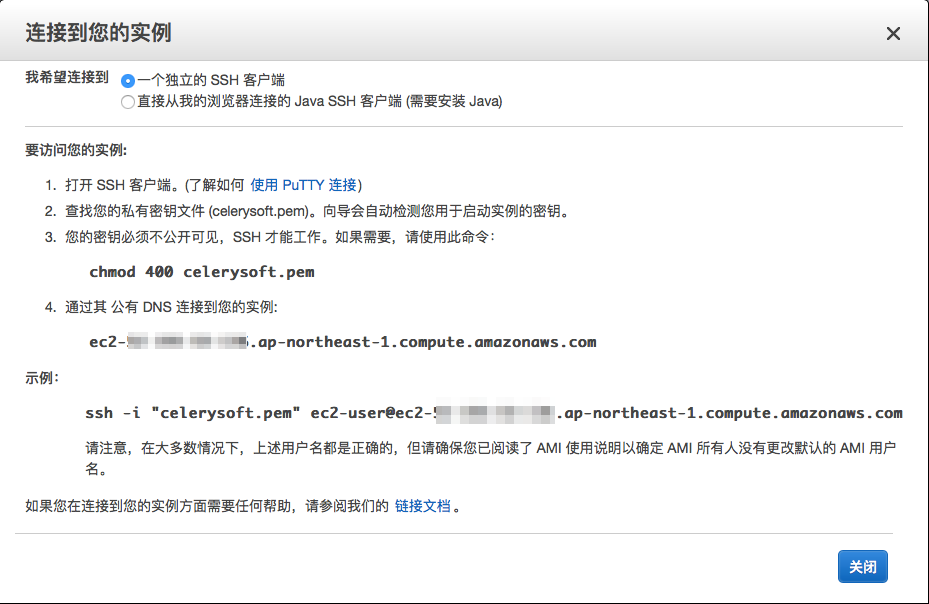Click the blue 关闭 button
Image resolution: width=929 pixels, height=604 pixels.
pyautogui.click(x=863, y=567)
